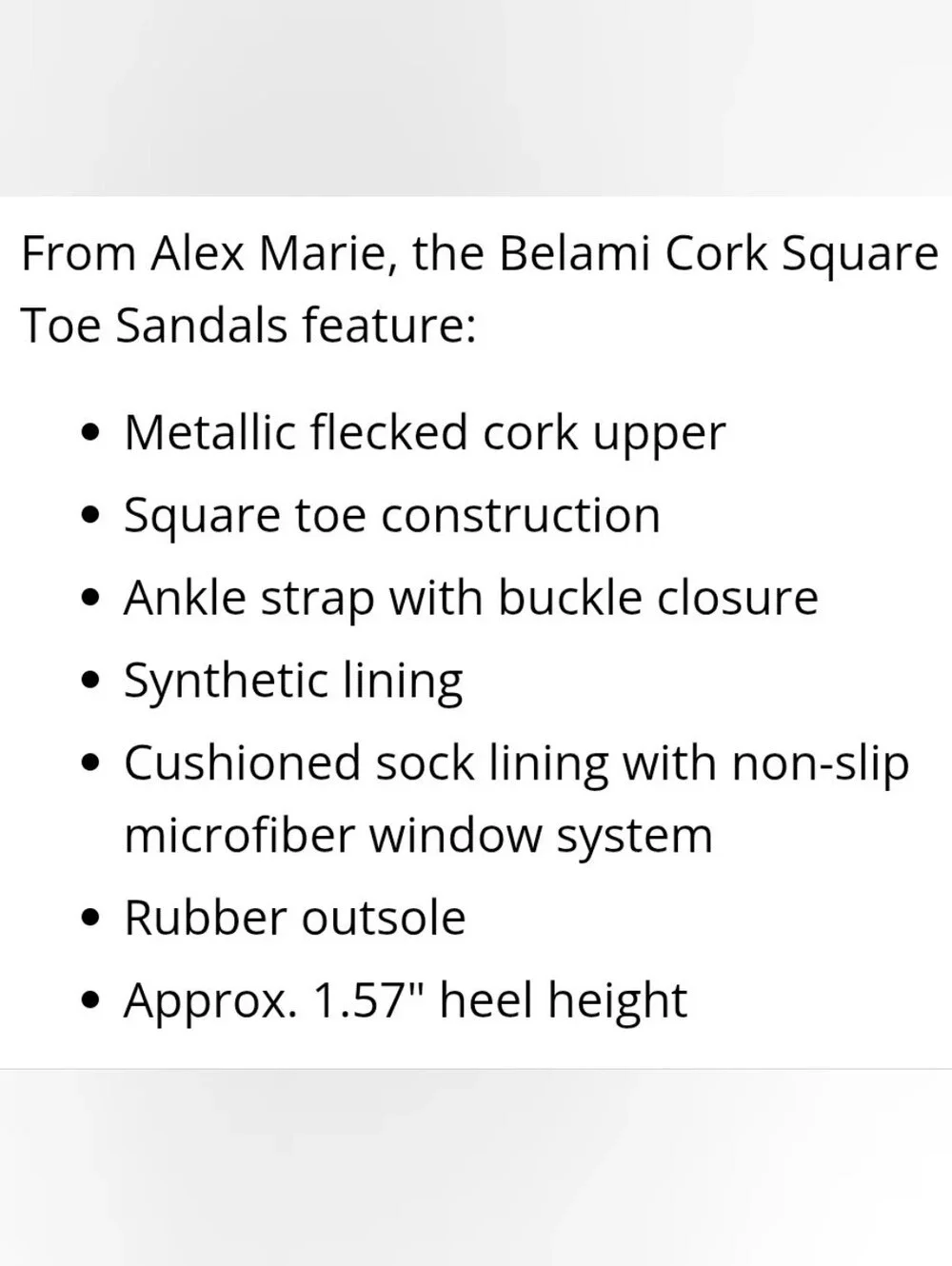Select the 'Square toe construction' line
Viewport: 952px width, 1266px height.
click(392, 516)
